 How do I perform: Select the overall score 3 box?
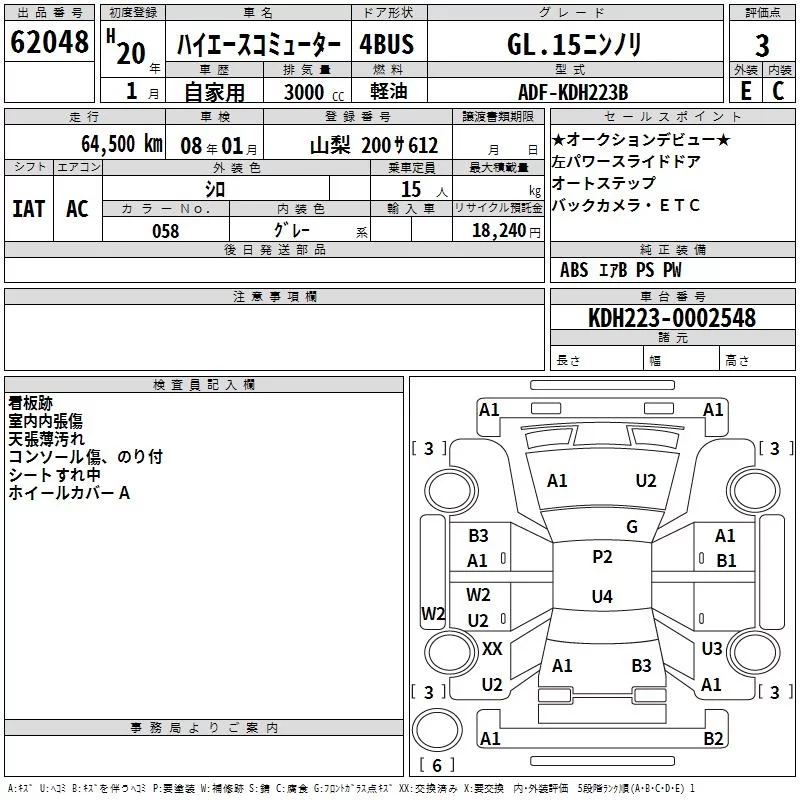pyautogui.click(x=762, y=44)
